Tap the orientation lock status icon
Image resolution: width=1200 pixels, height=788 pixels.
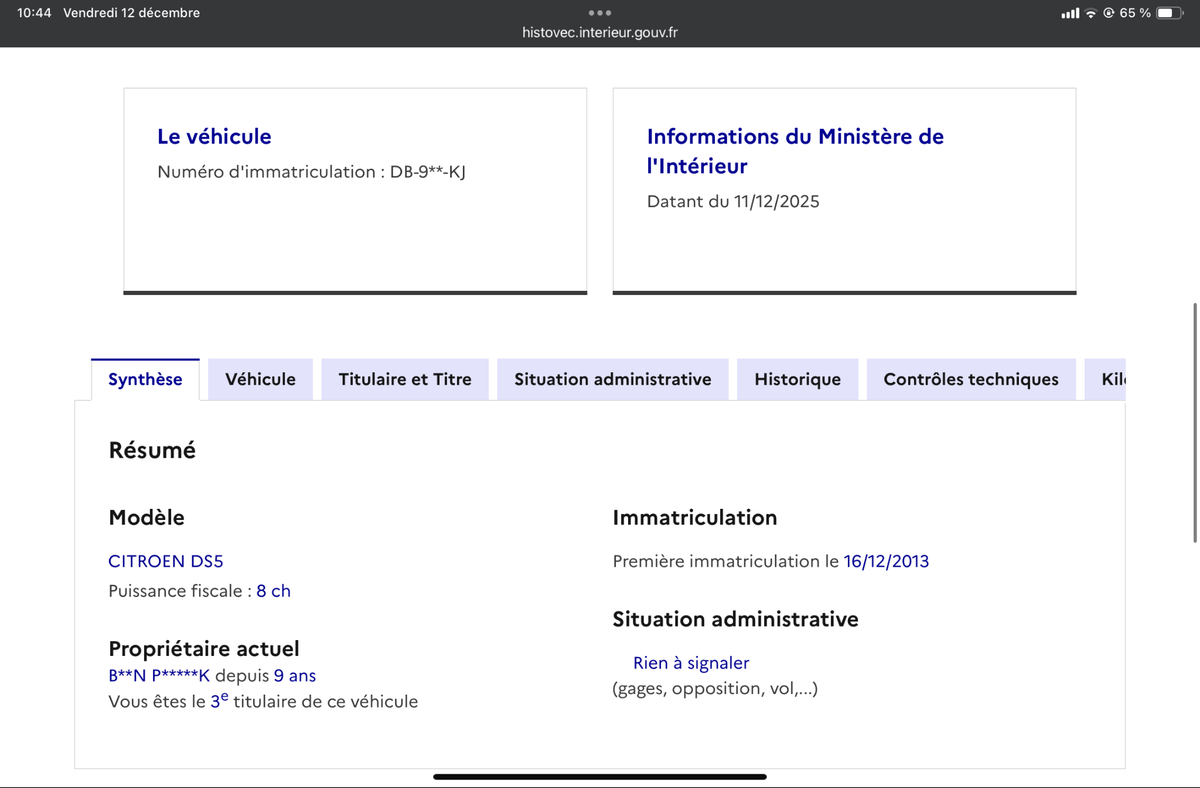[1109, 13]
